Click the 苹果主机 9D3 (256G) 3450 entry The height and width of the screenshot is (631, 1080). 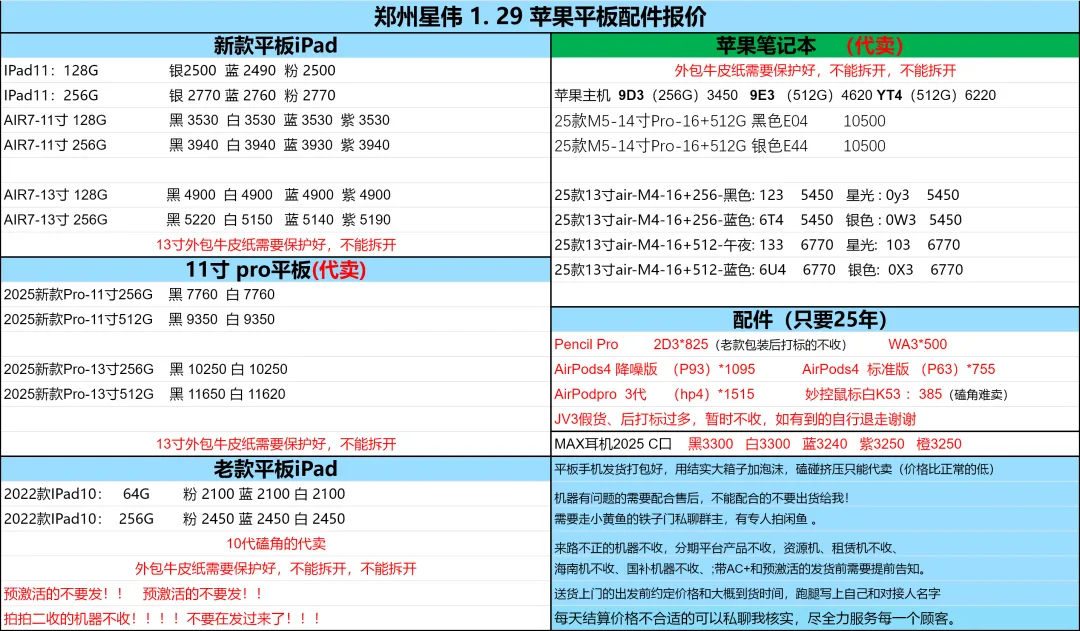[x=646, y=95]
